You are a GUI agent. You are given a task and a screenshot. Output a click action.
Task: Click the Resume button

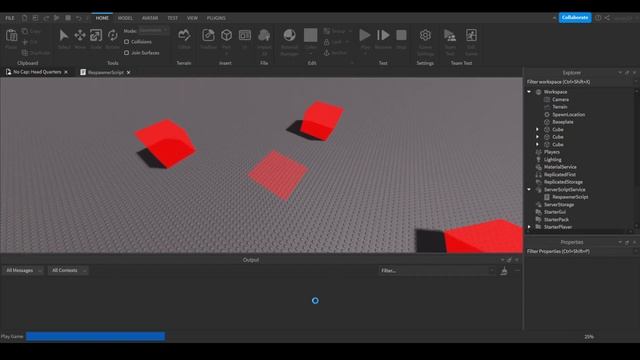[383, 36]
